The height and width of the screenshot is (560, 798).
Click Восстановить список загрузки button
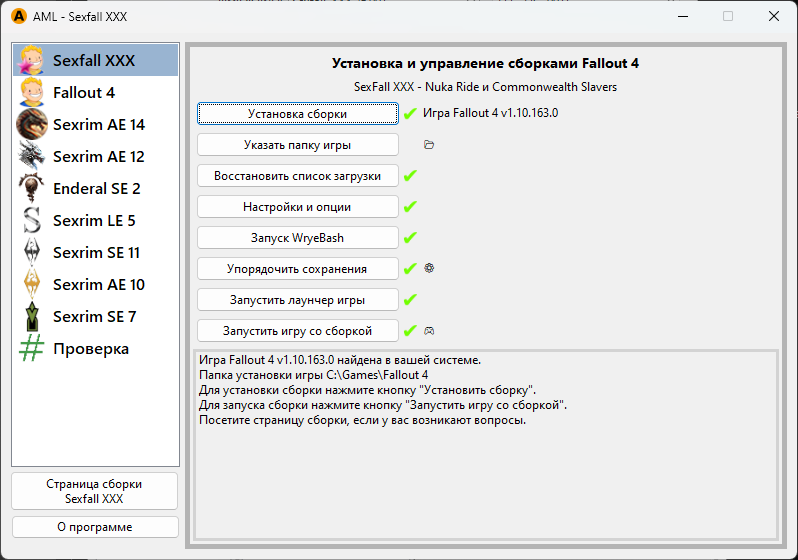coord(298,176)
